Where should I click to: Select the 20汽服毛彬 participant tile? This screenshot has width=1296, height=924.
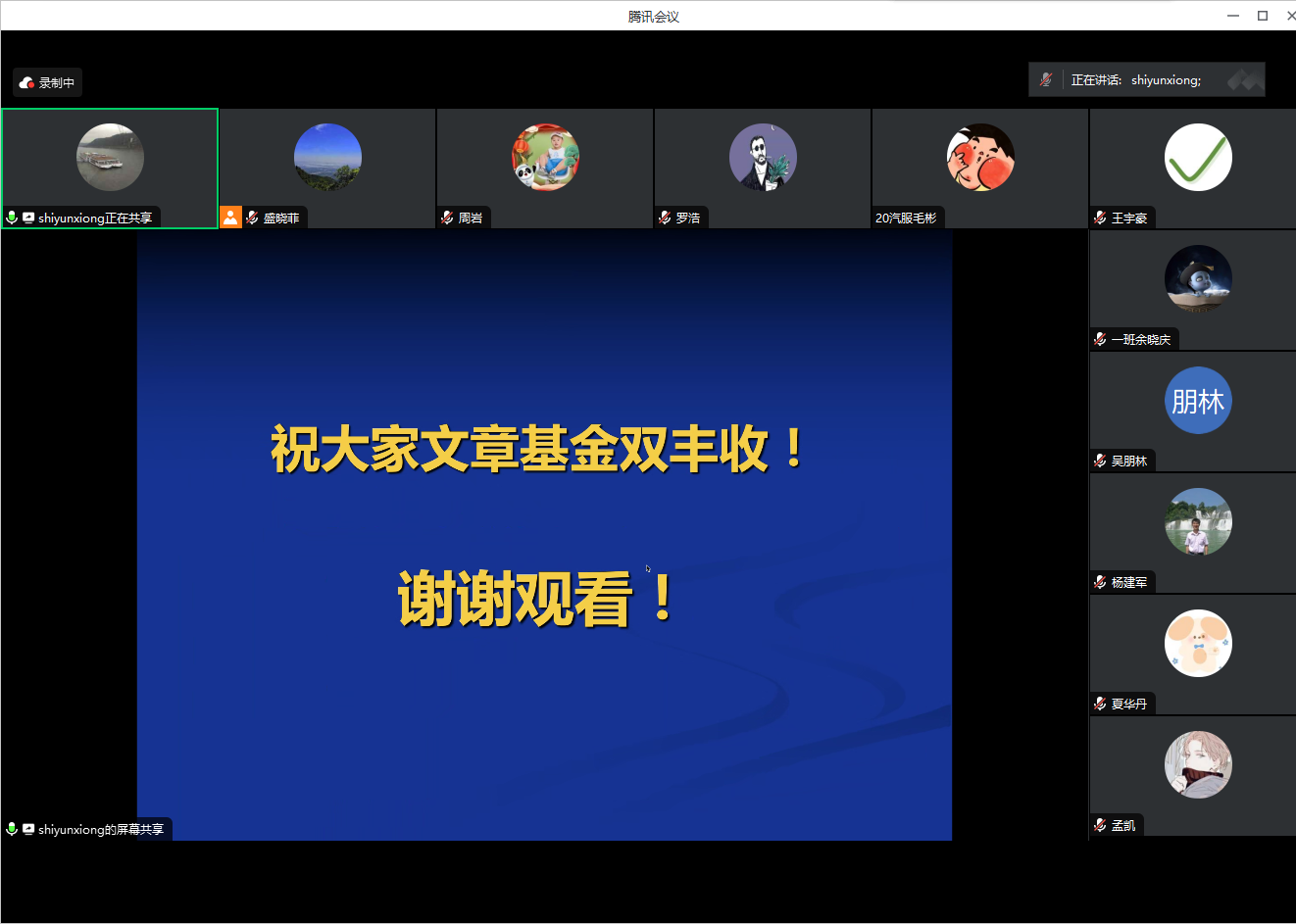pyautogui.click(x=979, y=168)
